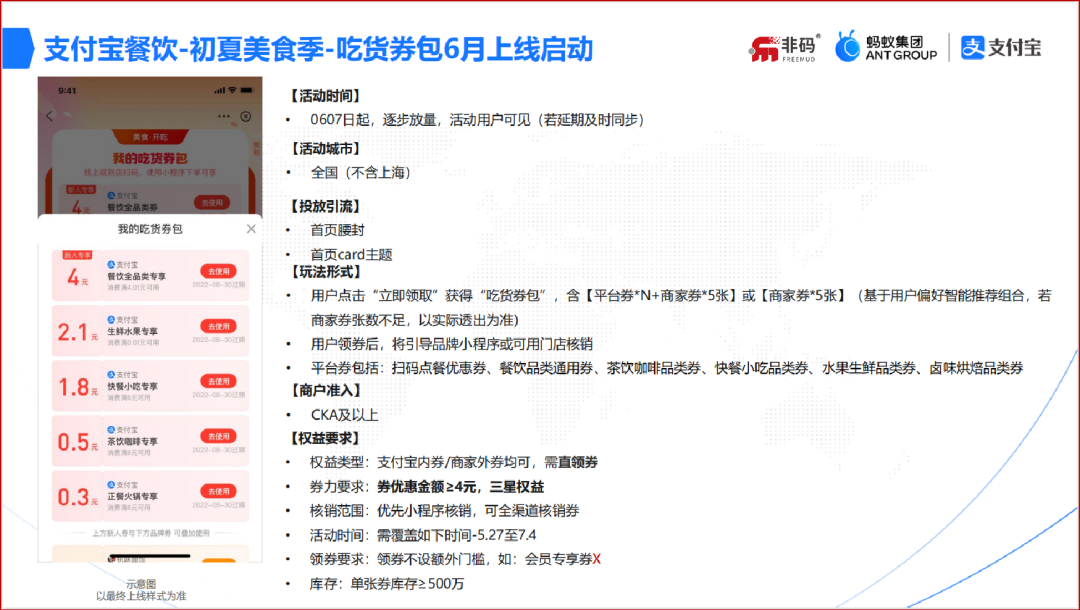This screenshot has width=1080, height=610.
Task: Tap 去使用 on the 餐饮全品类专享 coupon
Action: 218,271
